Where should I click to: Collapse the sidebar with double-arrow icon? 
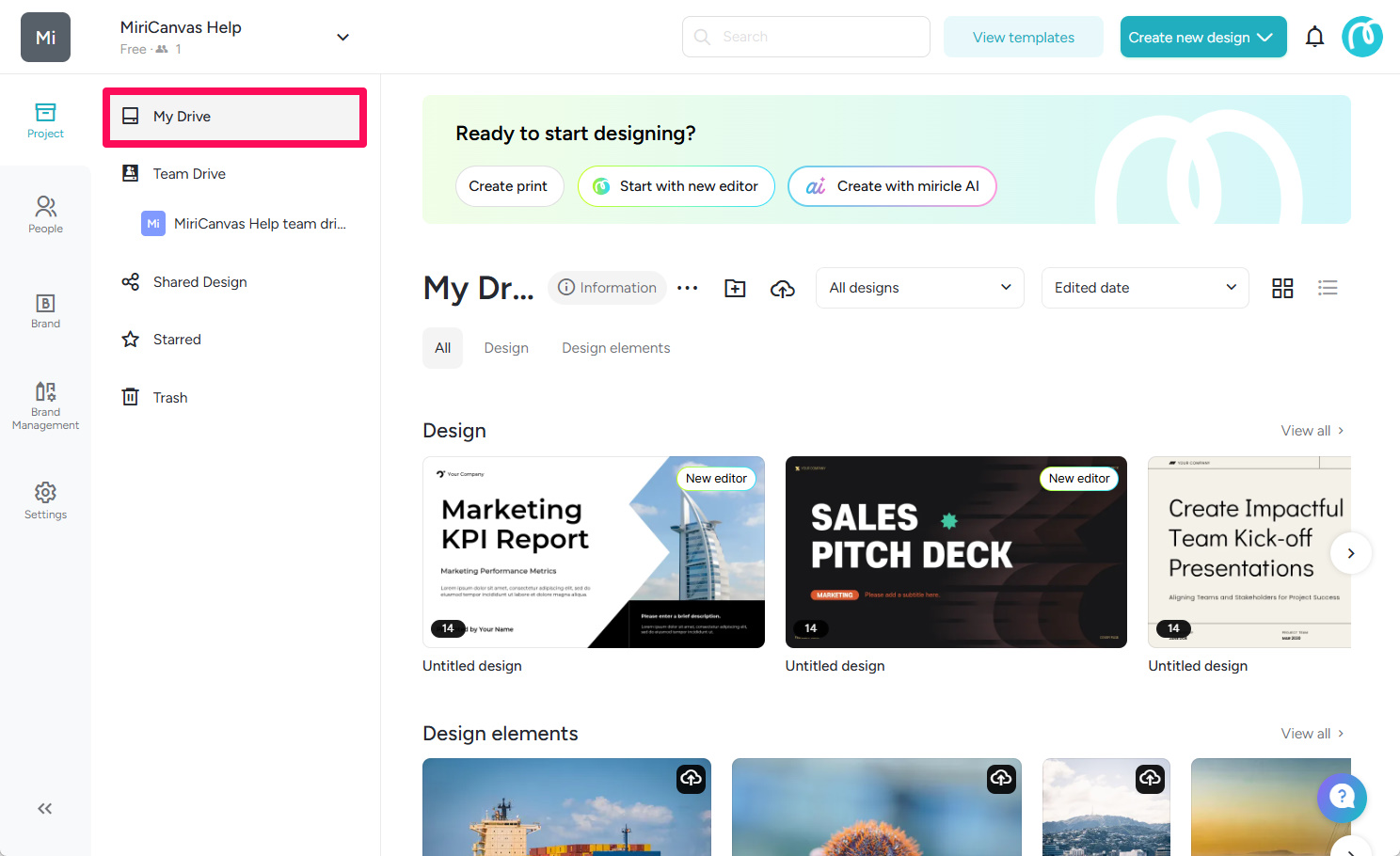[x=44, y=808]
